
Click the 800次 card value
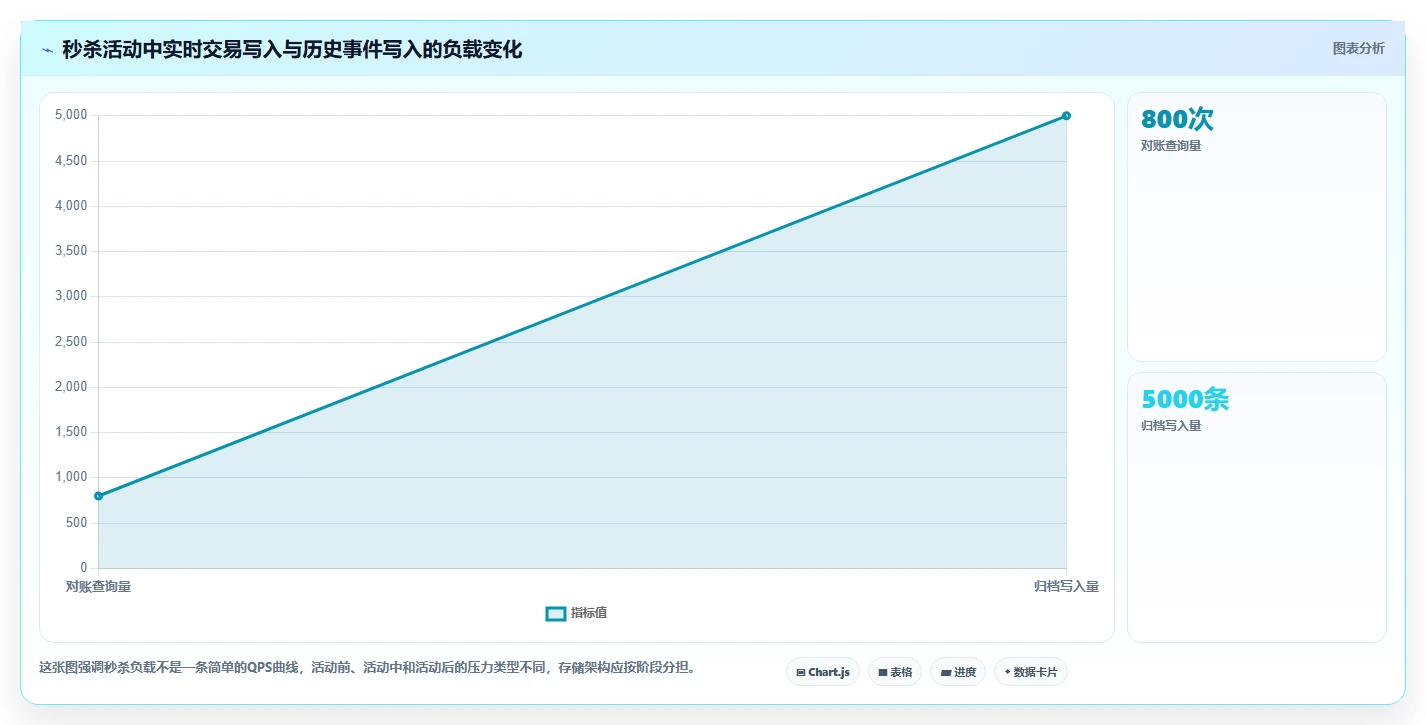1177,119
